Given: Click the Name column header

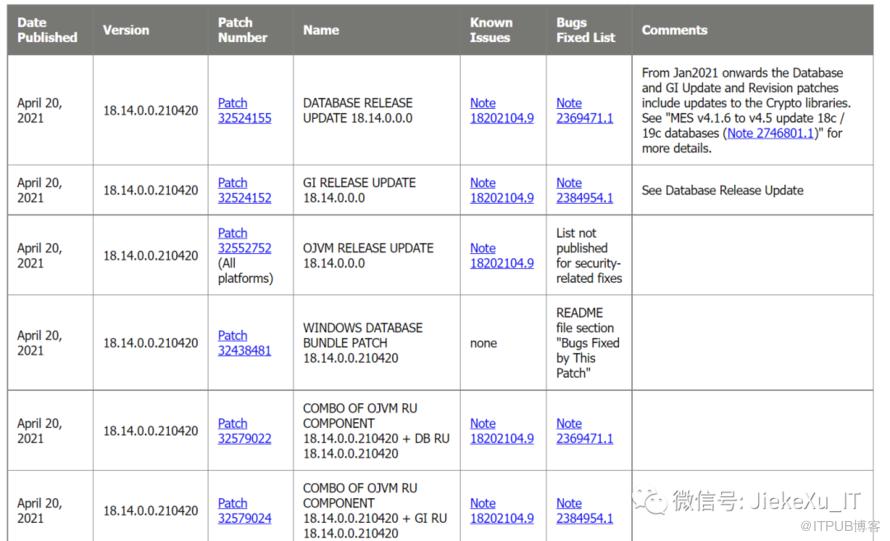Looking at the screenshot, I should [x=377, y=30].
